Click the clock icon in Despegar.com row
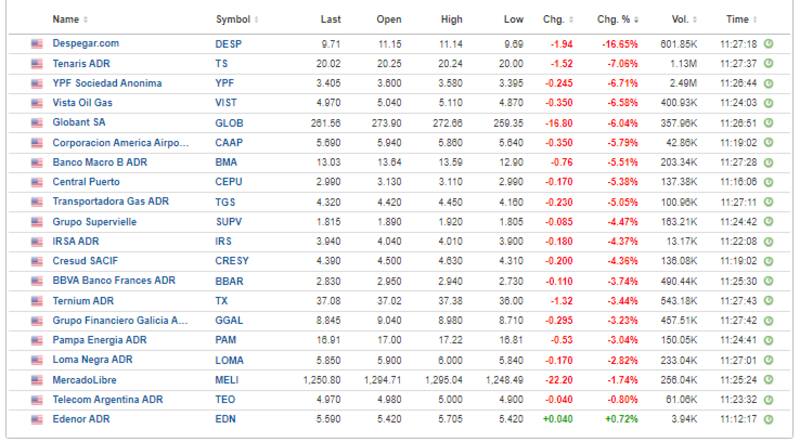This screenshot has width=800, height=442. coord(769,46)
